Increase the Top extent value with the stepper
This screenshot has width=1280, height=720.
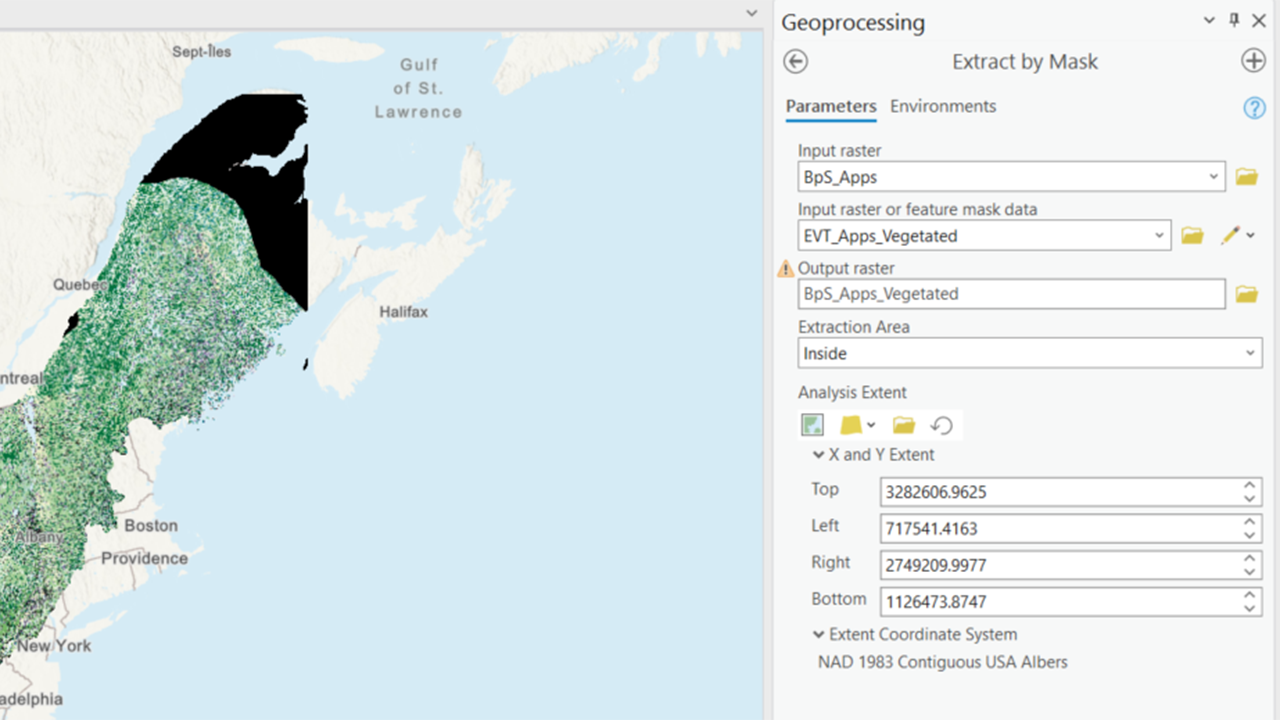click(x=1250, y=487)
